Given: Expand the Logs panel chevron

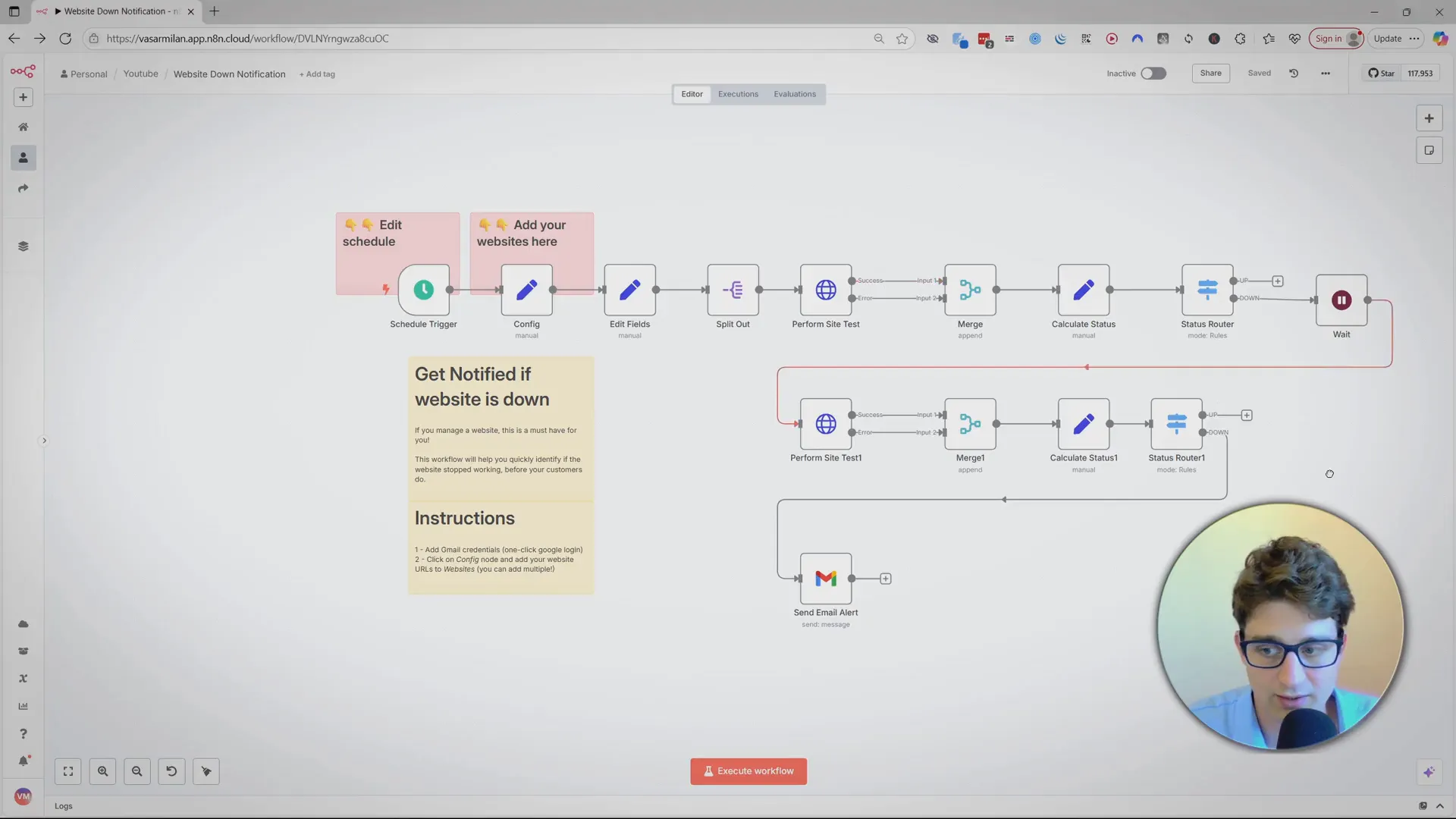Looking at the screenshot, I should (1440, 806).
